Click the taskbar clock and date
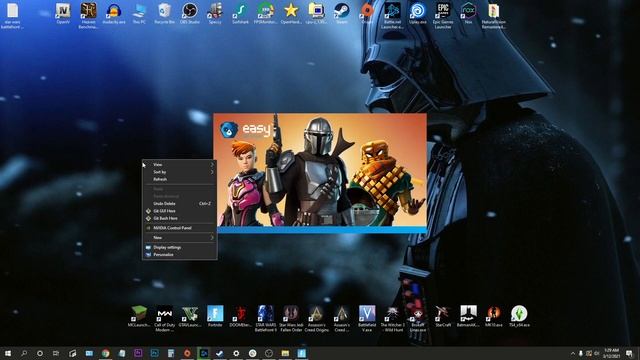Viewport: 640px width, 360px height. tap(611, 353)
